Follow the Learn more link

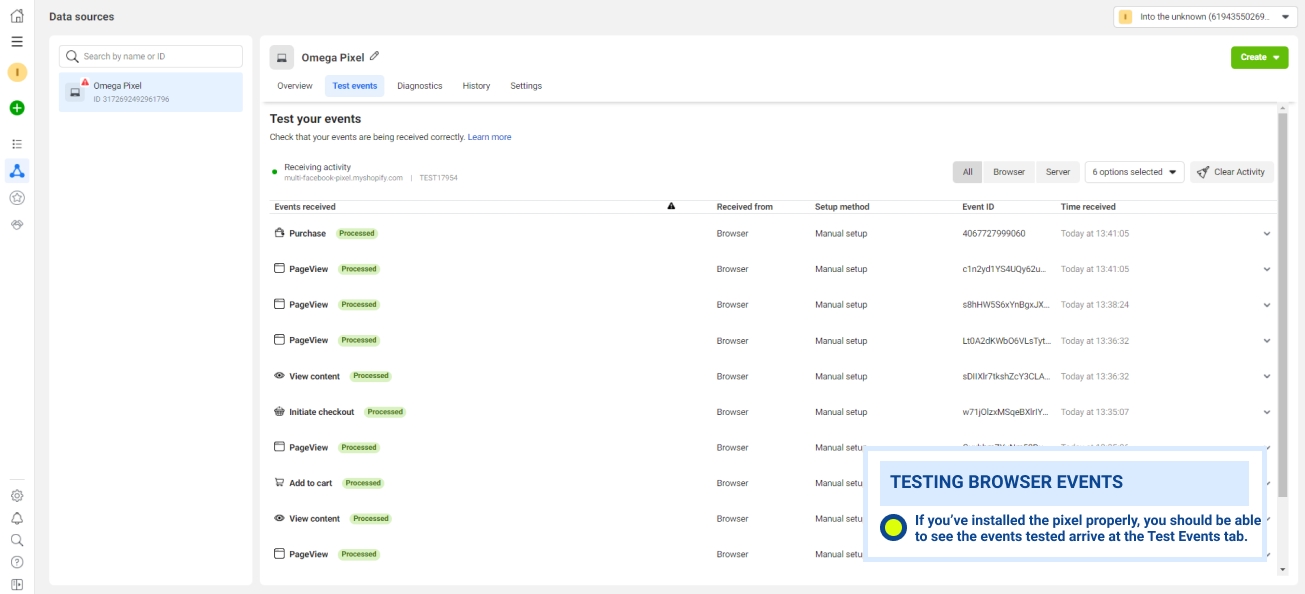(x=489, y=137)
